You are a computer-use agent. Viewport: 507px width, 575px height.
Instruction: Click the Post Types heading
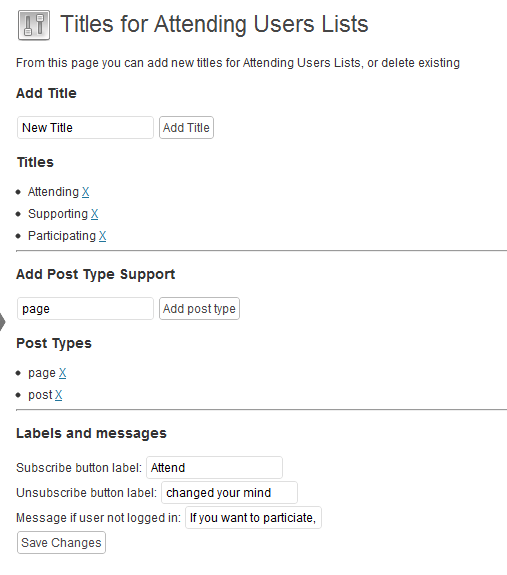pyautogui.click(x=54, y=343)
